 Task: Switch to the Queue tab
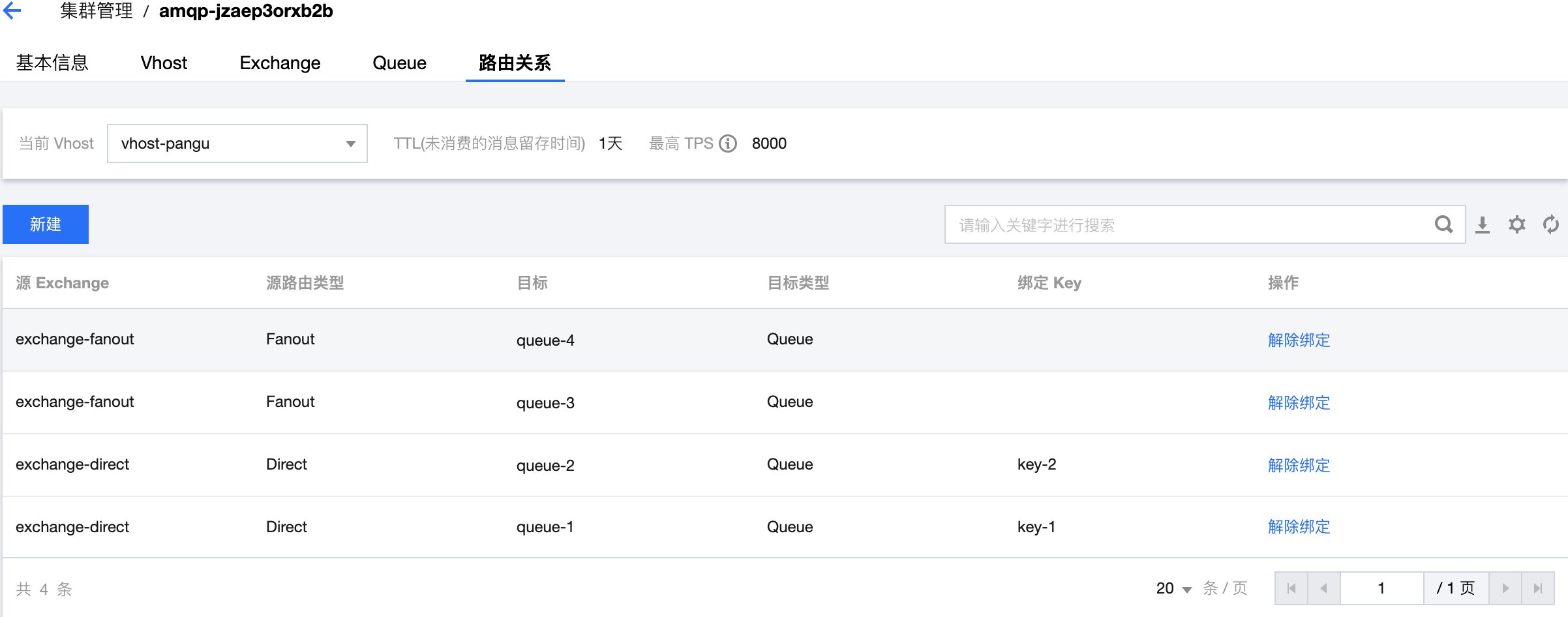coord(399,63)
